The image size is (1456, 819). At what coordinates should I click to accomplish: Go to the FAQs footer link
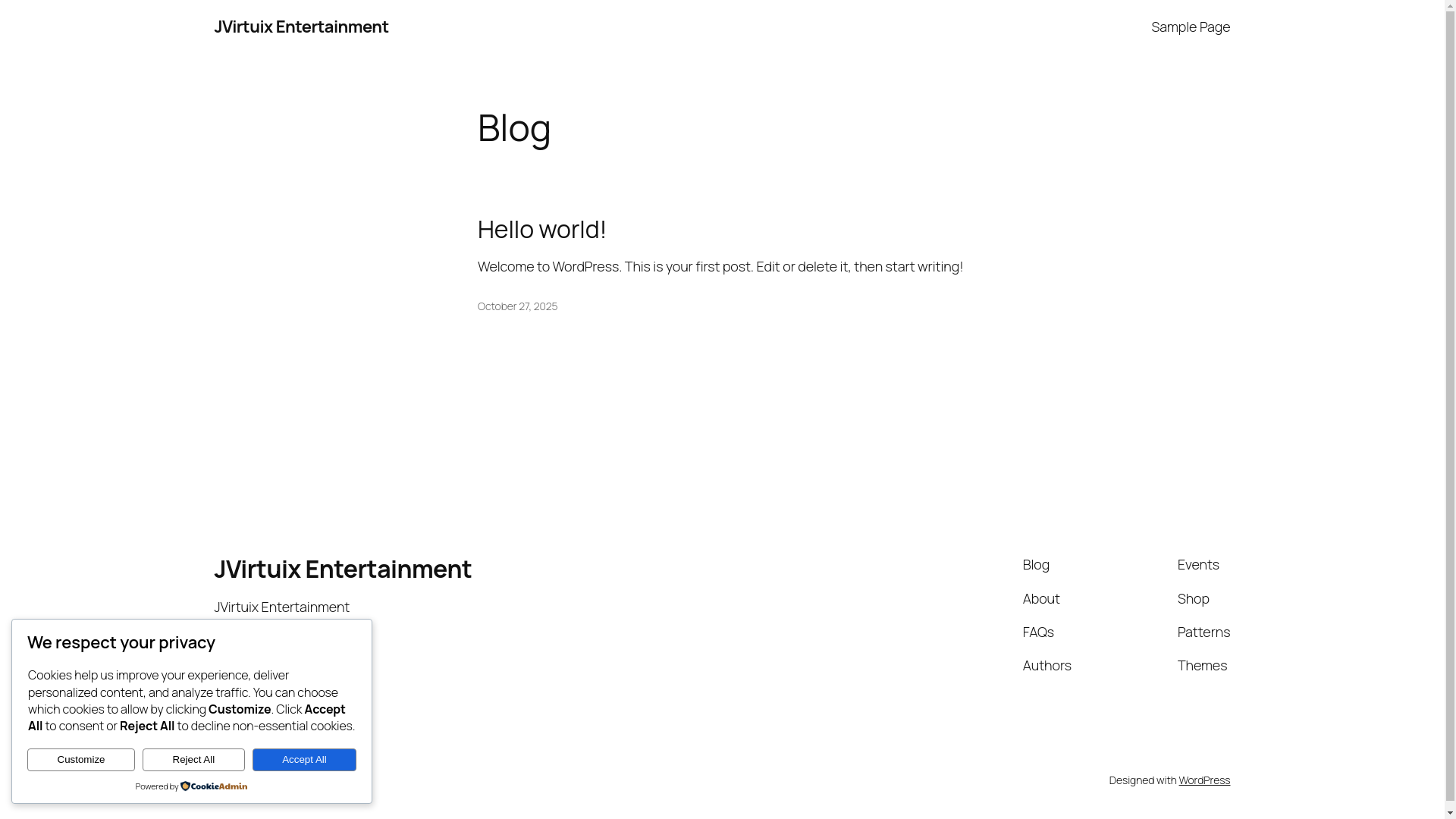1037,632
